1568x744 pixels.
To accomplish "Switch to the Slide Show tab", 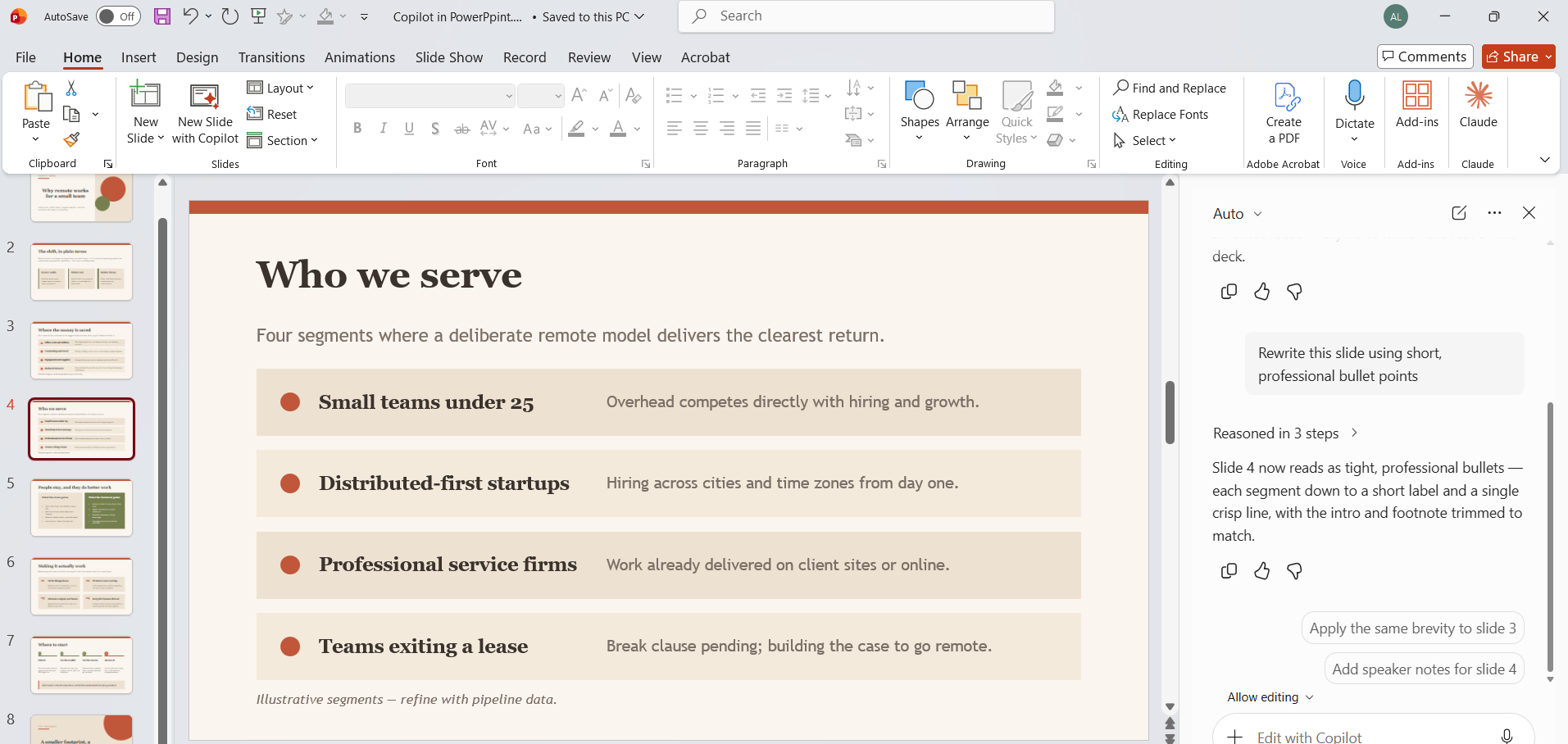I will click(x=449, y=57).
